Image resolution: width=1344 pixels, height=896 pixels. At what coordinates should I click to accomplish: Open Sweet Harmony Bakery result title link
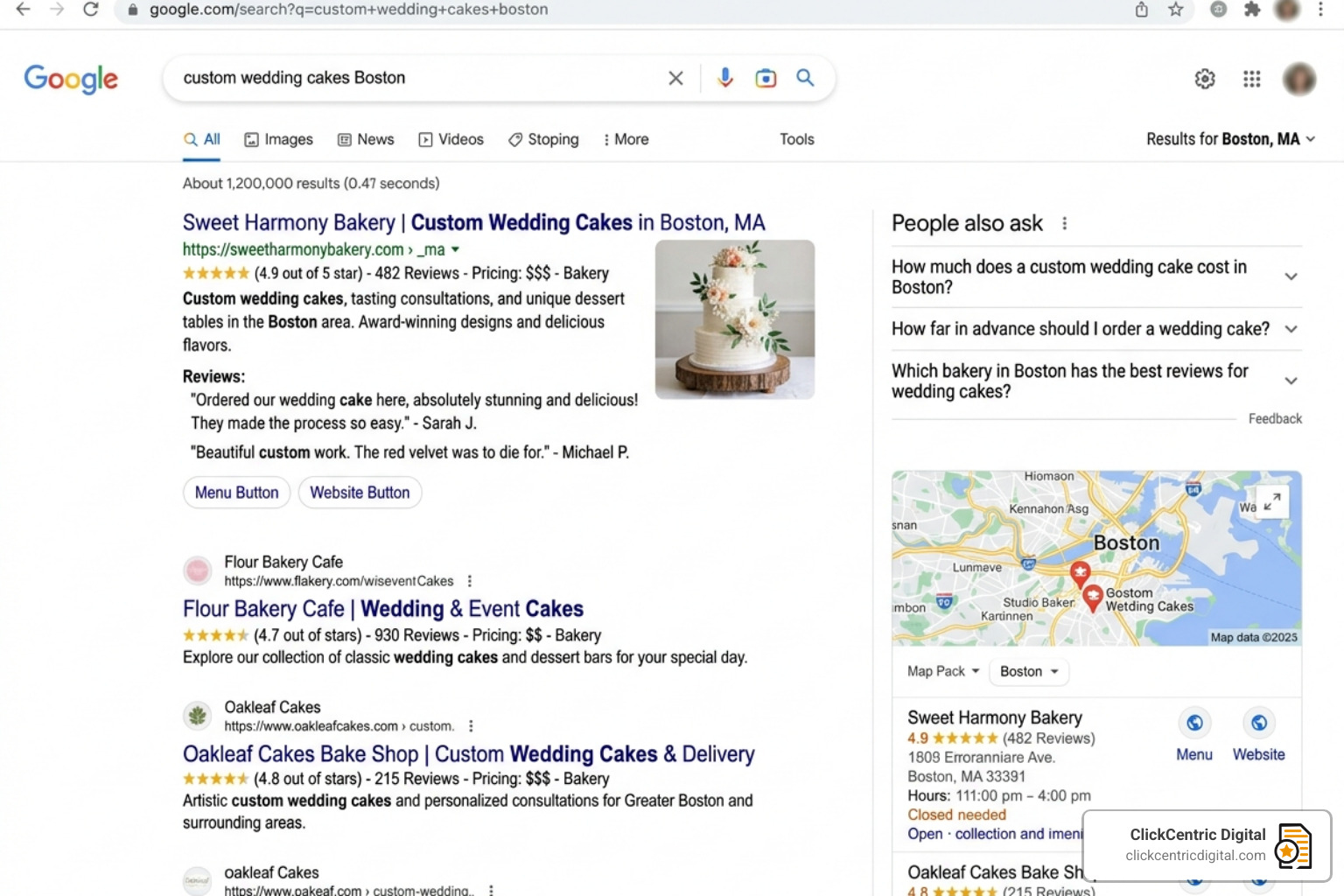473,222
